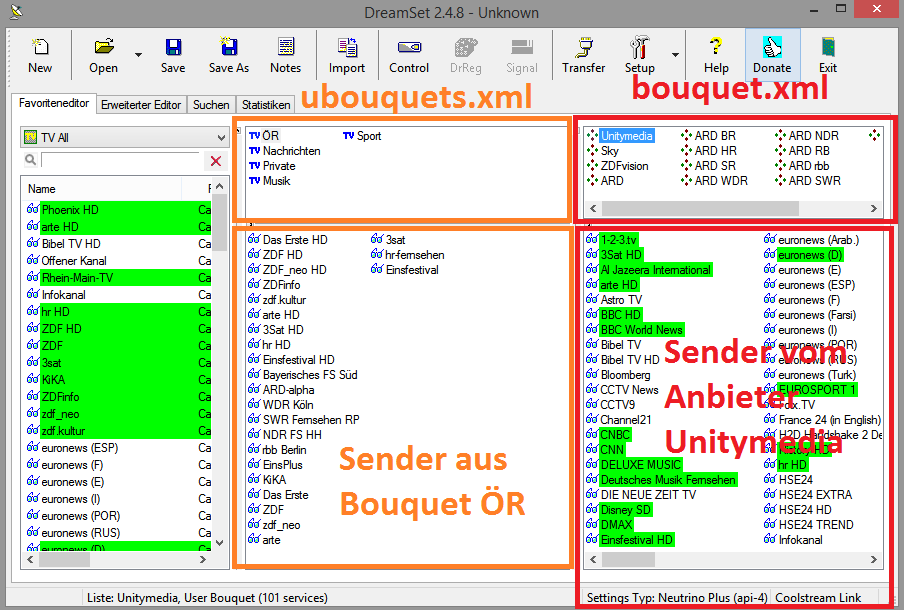Open the Control tool
The height and width of the screenshot is (610, 904).
409,54
